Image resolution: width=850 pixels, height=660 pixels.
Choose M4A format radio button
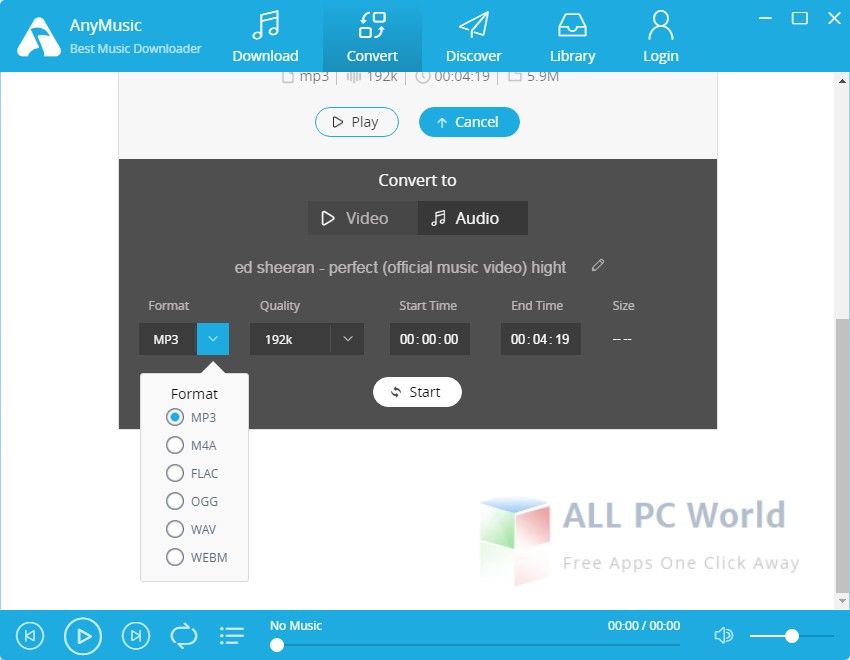pos(175,445)
